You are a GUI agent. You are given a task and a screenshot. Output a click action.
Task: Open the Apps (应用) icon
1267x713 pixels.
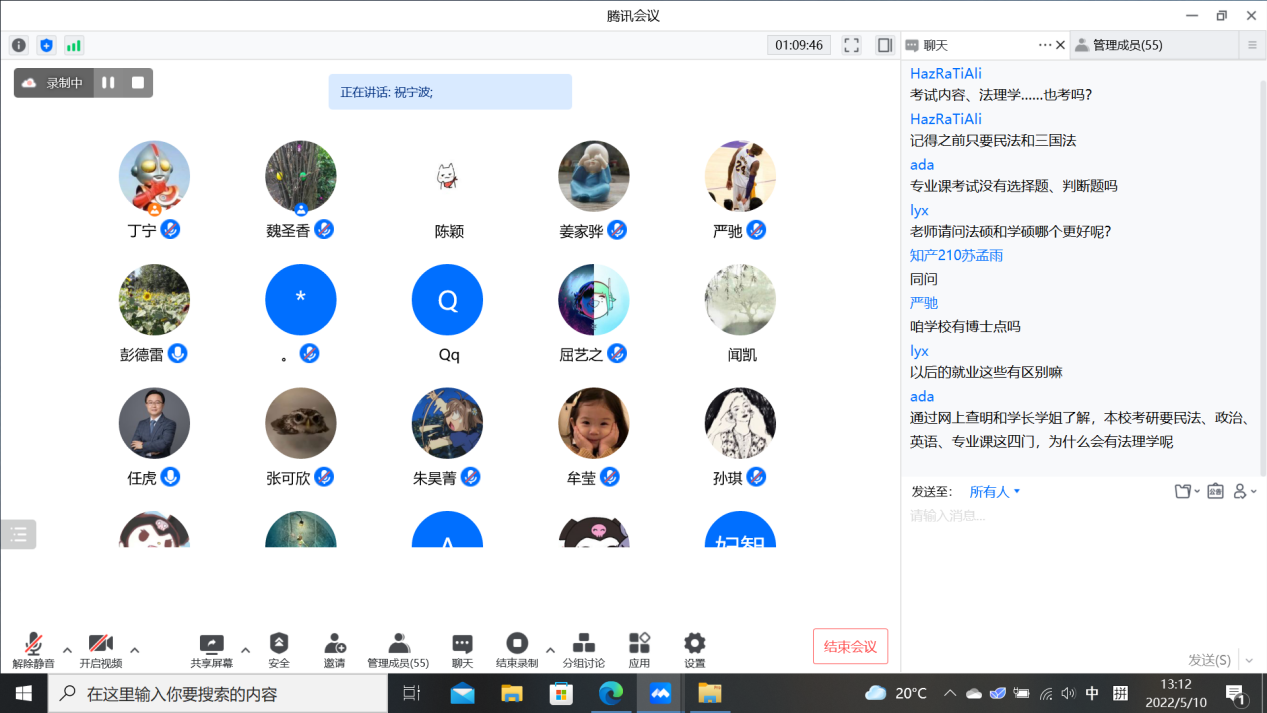pos(639,650)
